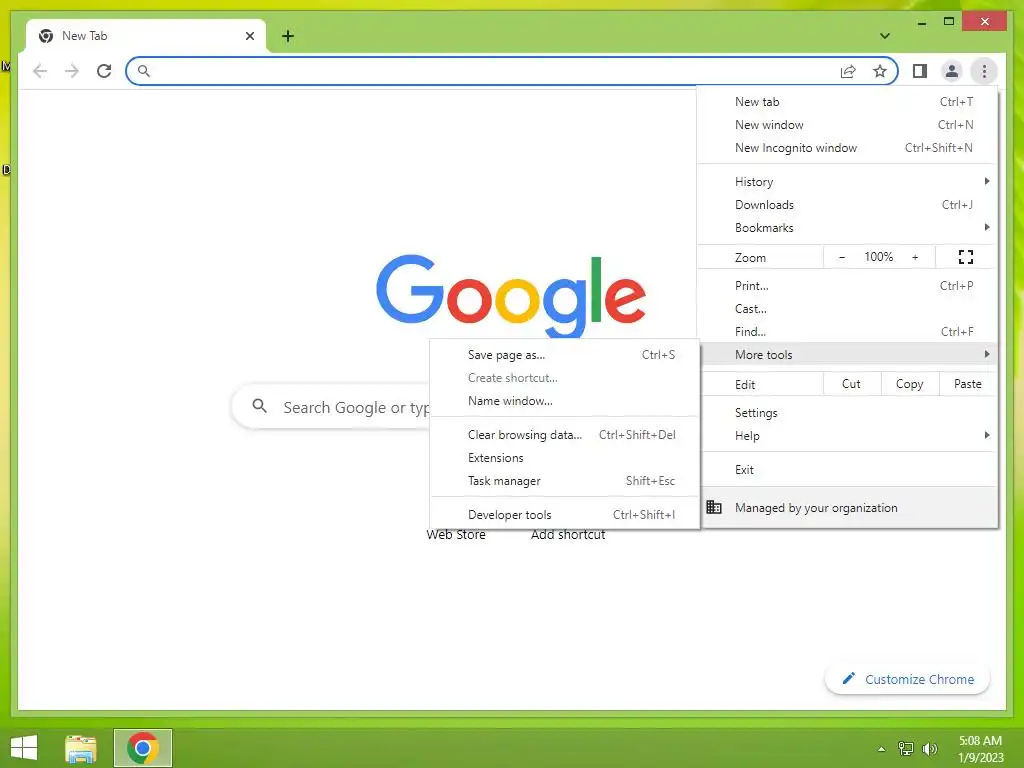Select Name window... option
Image resolution: width=1024 pixels, height=768 pixels.
(564, 400)
